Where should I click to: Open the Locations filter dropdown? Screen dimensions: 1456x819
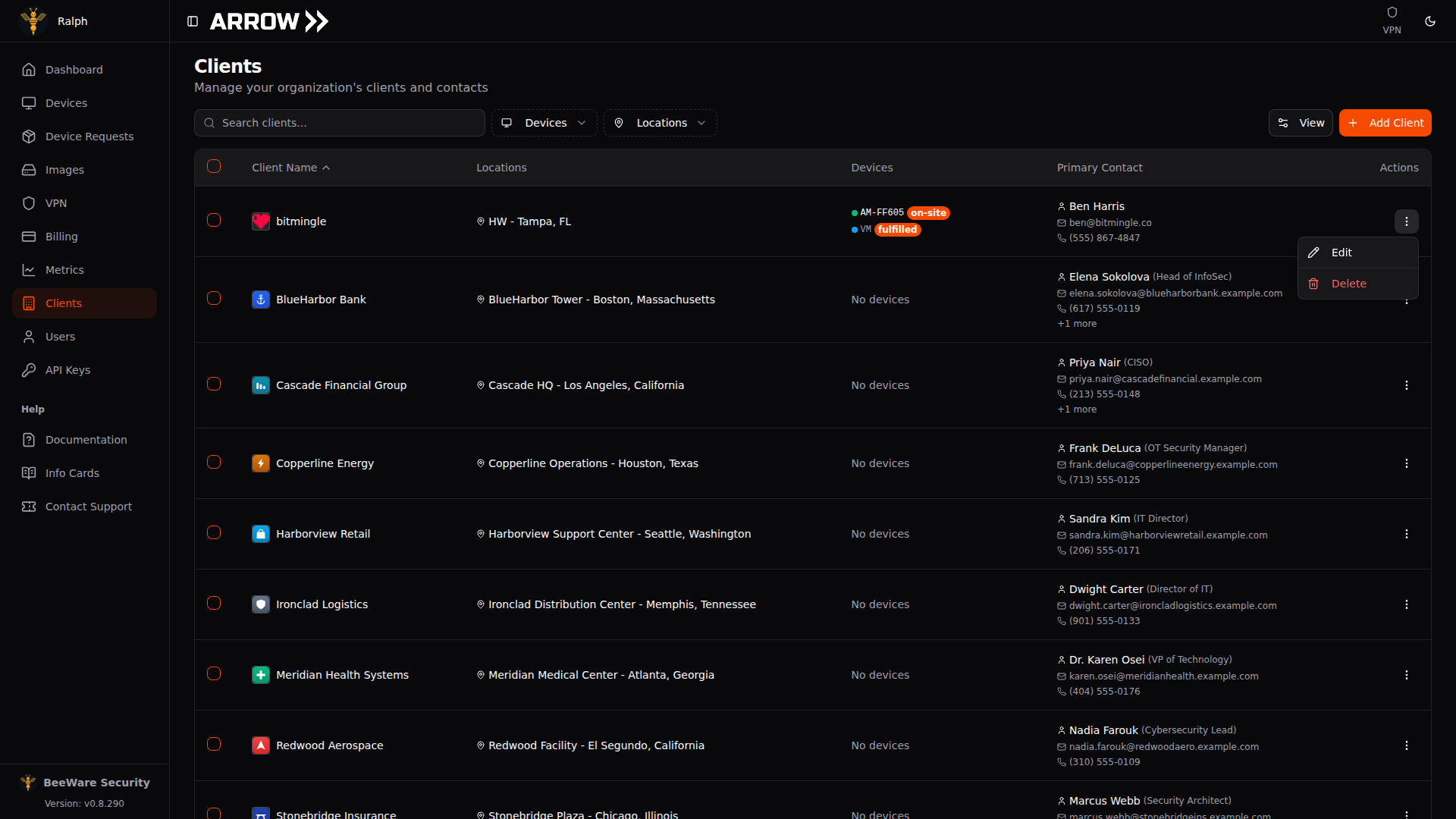click(660, 123)
